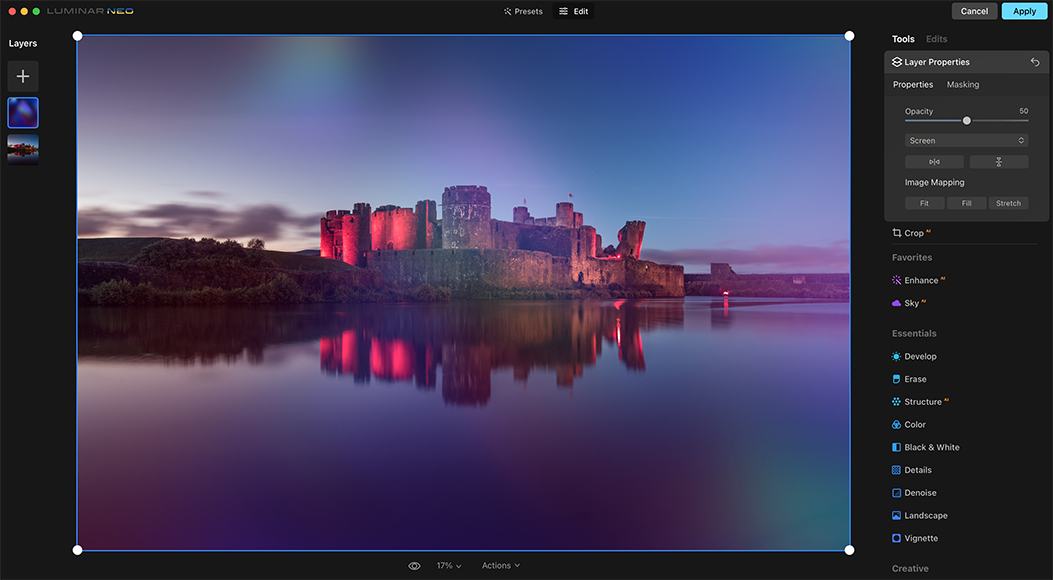Flip layer vertically icon button
The height and width of the screenshot is (580, 1053).
pyautogui.click(x=998, y=162)
